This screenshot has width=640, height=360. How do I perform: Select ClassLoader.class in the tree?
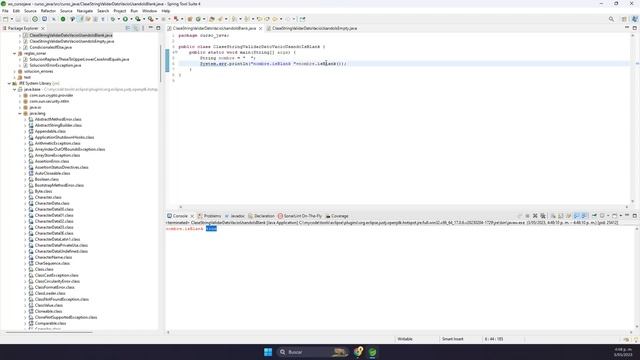[50, 293]
